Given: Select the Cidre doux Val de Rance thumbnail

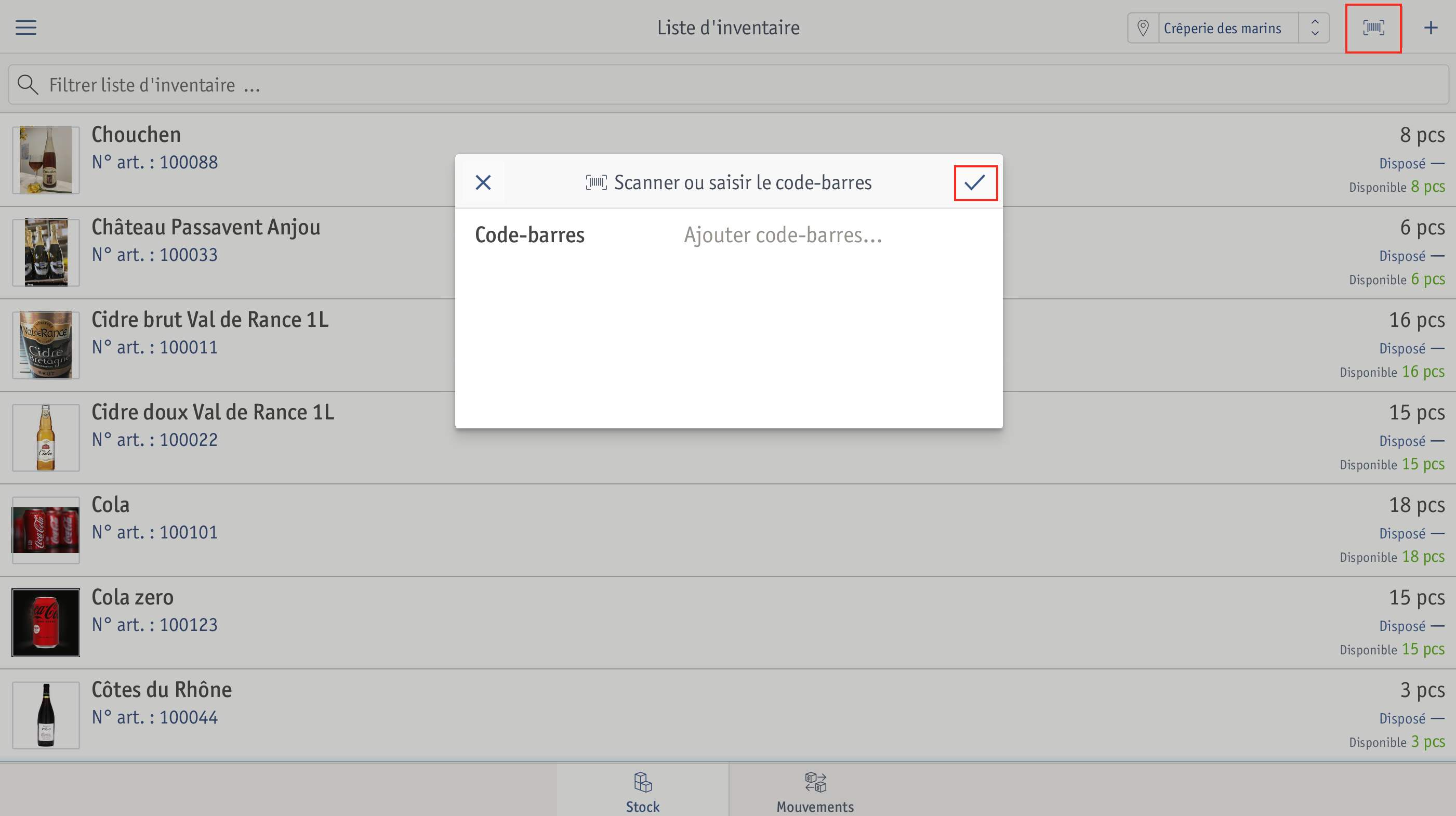Looking at the screenshot, I should point(46,438).
